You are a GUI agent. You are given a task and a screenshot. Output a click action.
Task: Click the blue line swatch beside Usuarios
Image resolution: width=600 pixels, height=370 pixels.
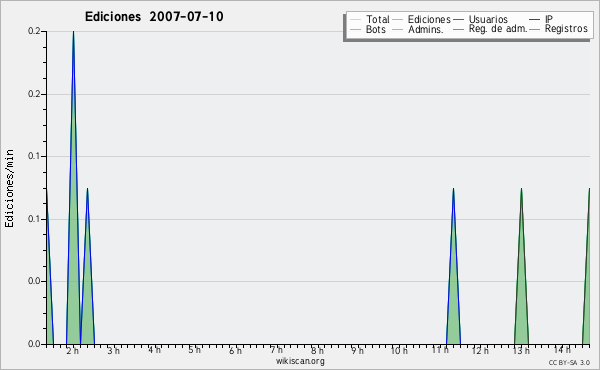(458, 20)
